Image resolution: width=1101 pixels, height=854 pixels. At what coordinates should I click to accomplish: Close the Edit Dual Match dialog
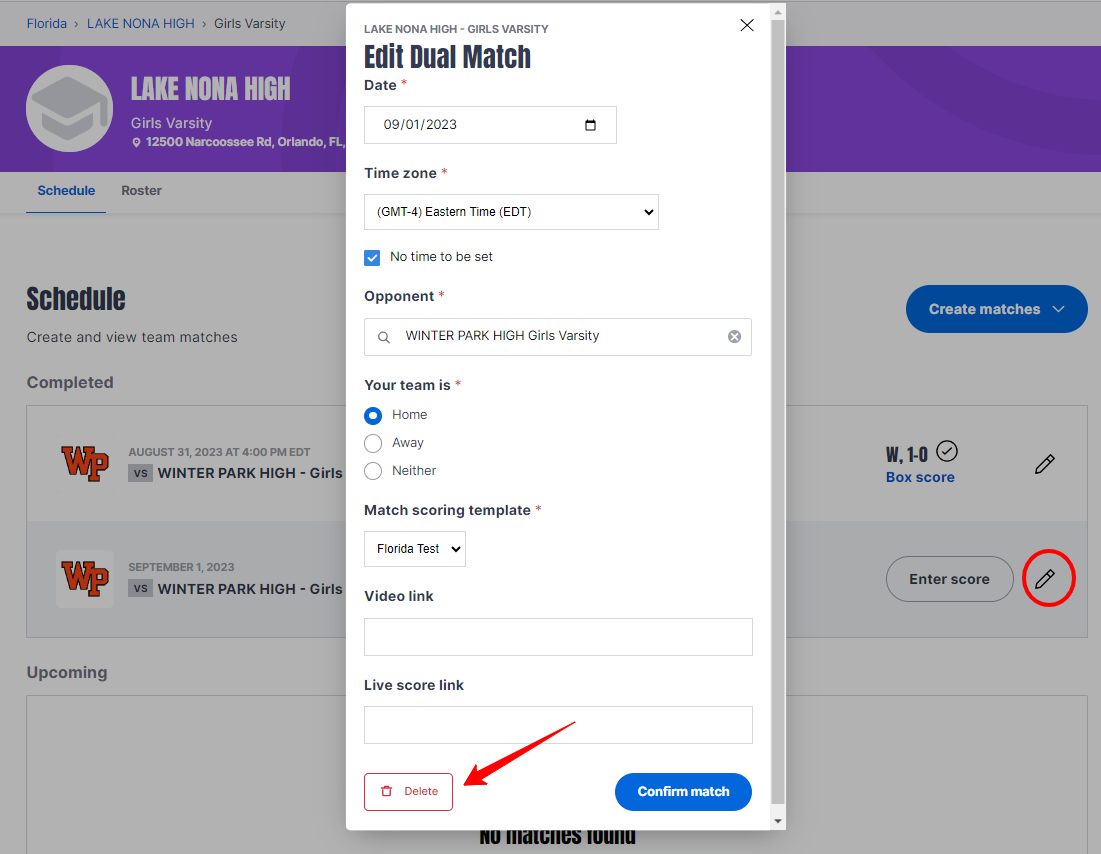pyautogui.click(x=747, y=25)
